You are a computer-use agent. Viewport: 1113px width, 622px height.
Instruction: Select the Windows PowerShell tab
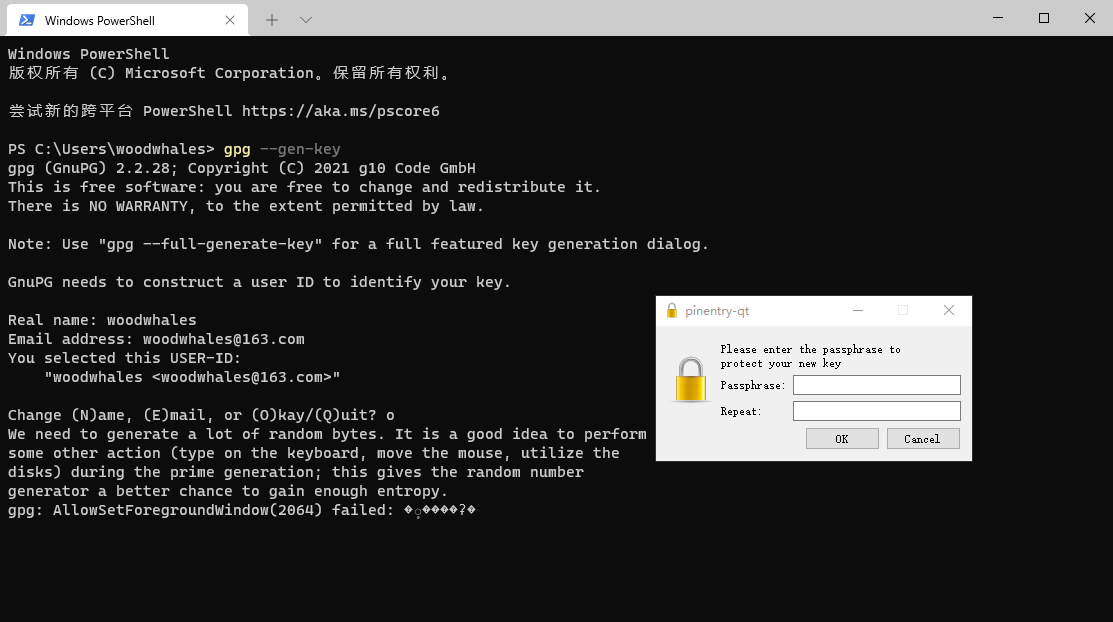pos(128,20)
